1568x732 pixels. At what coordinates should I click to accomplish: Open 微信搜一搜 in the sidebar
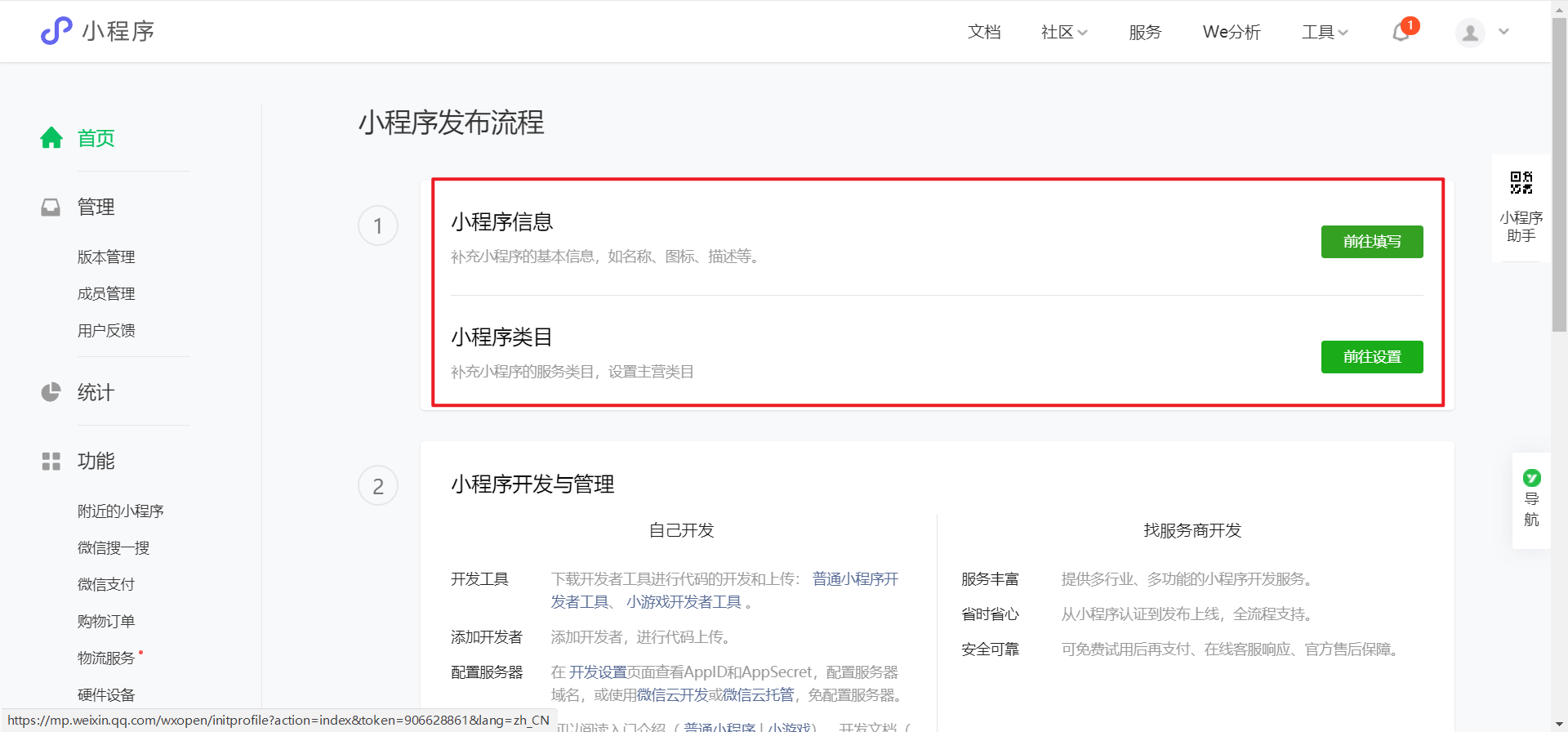[114, 547]
